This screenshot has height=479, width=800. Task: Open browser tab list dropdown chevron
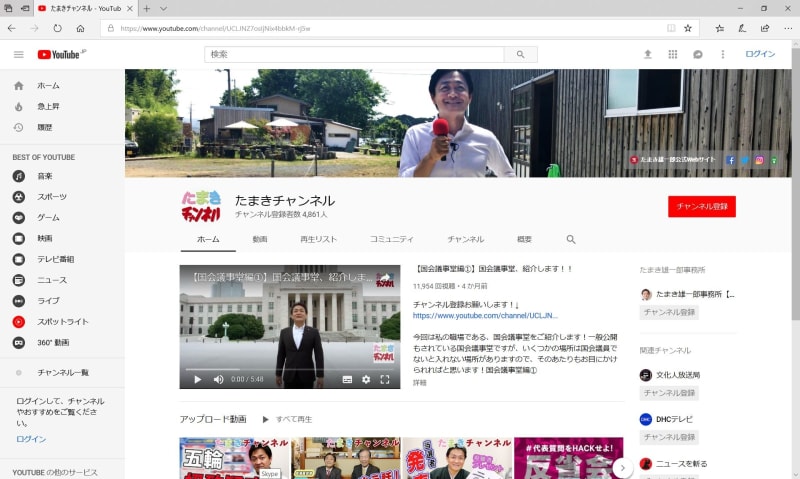tap(163, 8)
